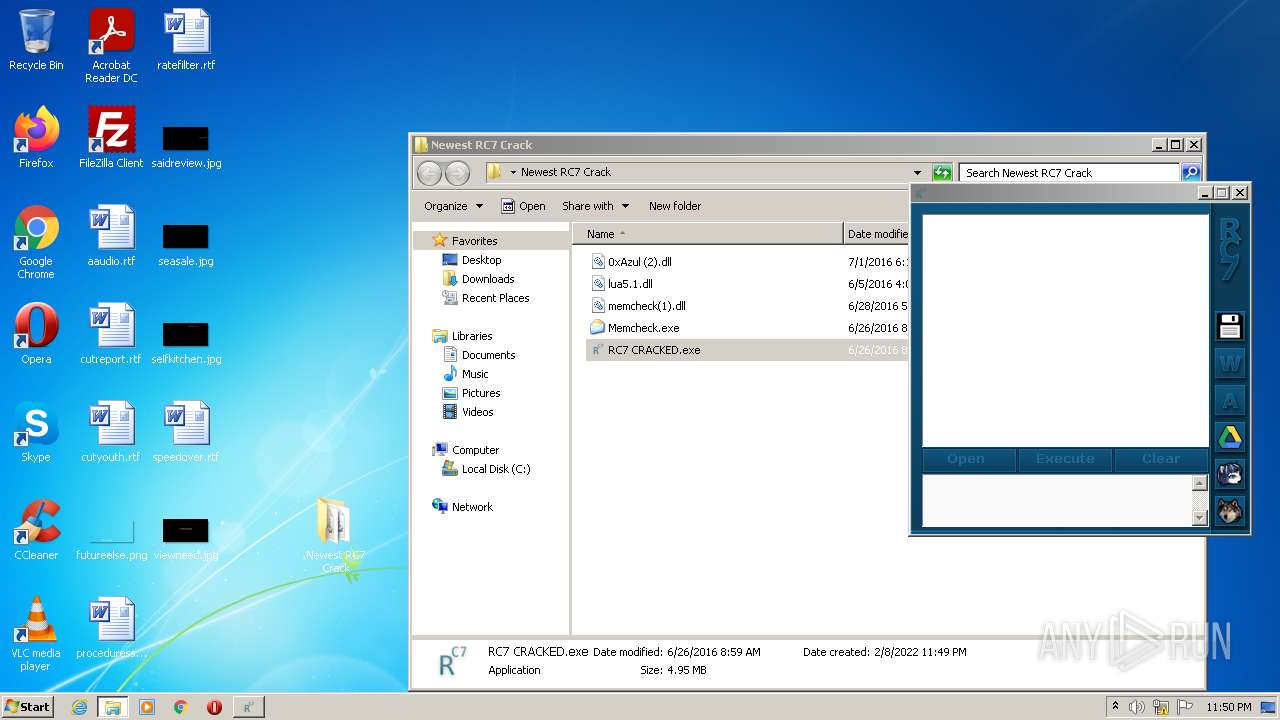Select the RC7 CRACKED.exe file row
1280x720 pixels.
(747, 350)
